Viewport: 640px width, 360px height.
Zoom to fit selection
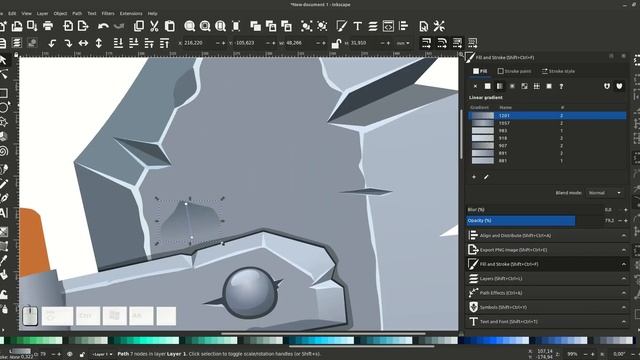189,26
